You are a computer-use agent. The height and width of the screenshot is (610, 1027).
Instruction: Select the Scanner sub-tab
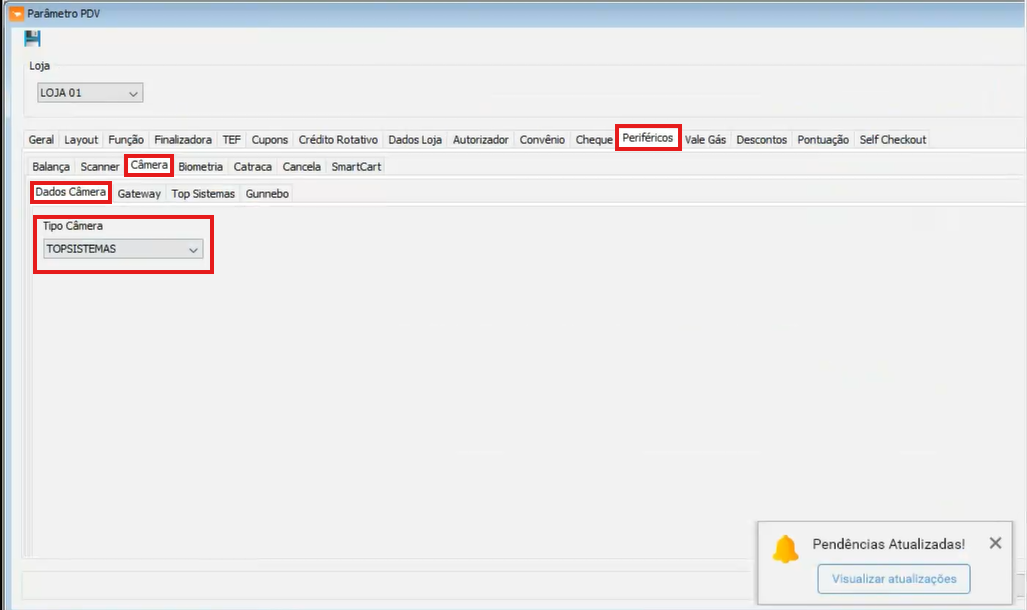coord(99,167)
